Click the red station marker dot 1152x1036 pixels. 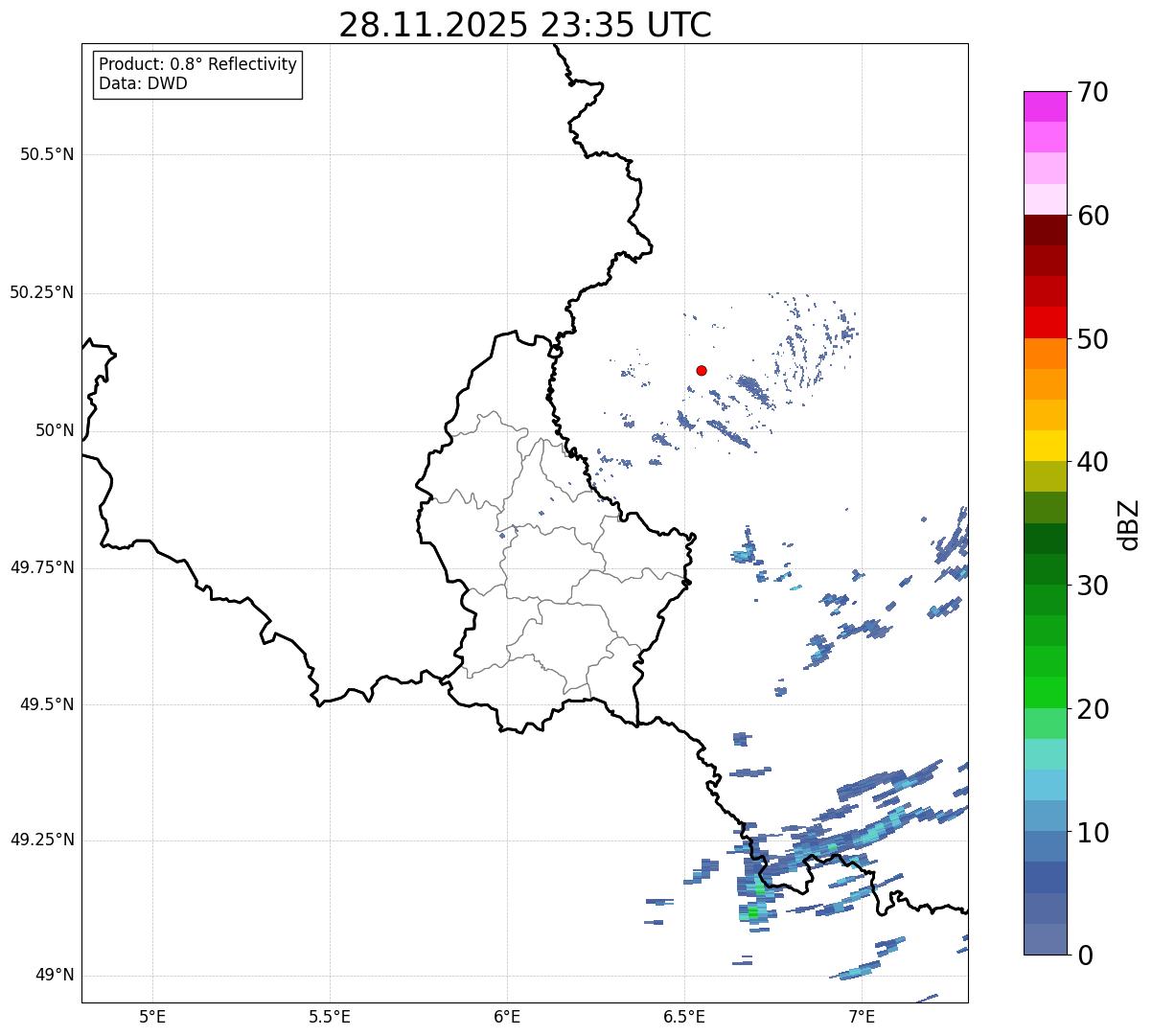(x=702, y=370)
